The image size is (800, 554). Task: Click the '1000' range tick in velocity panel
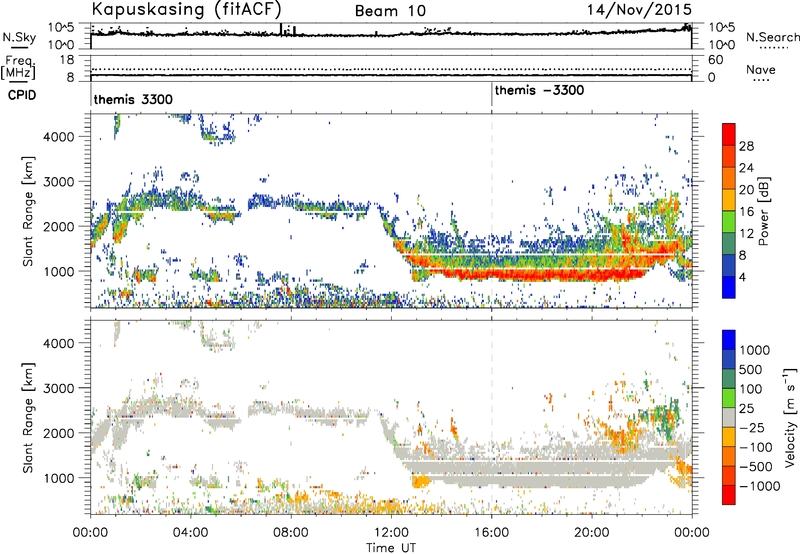point(59,478)
